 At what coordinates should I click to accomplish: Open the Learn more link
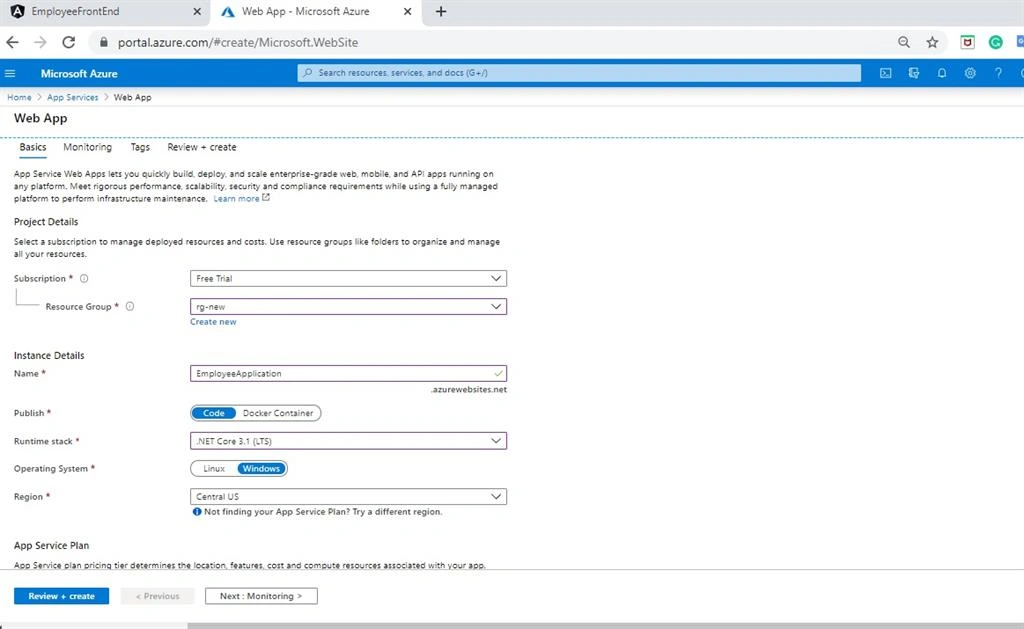pos(236,199)
